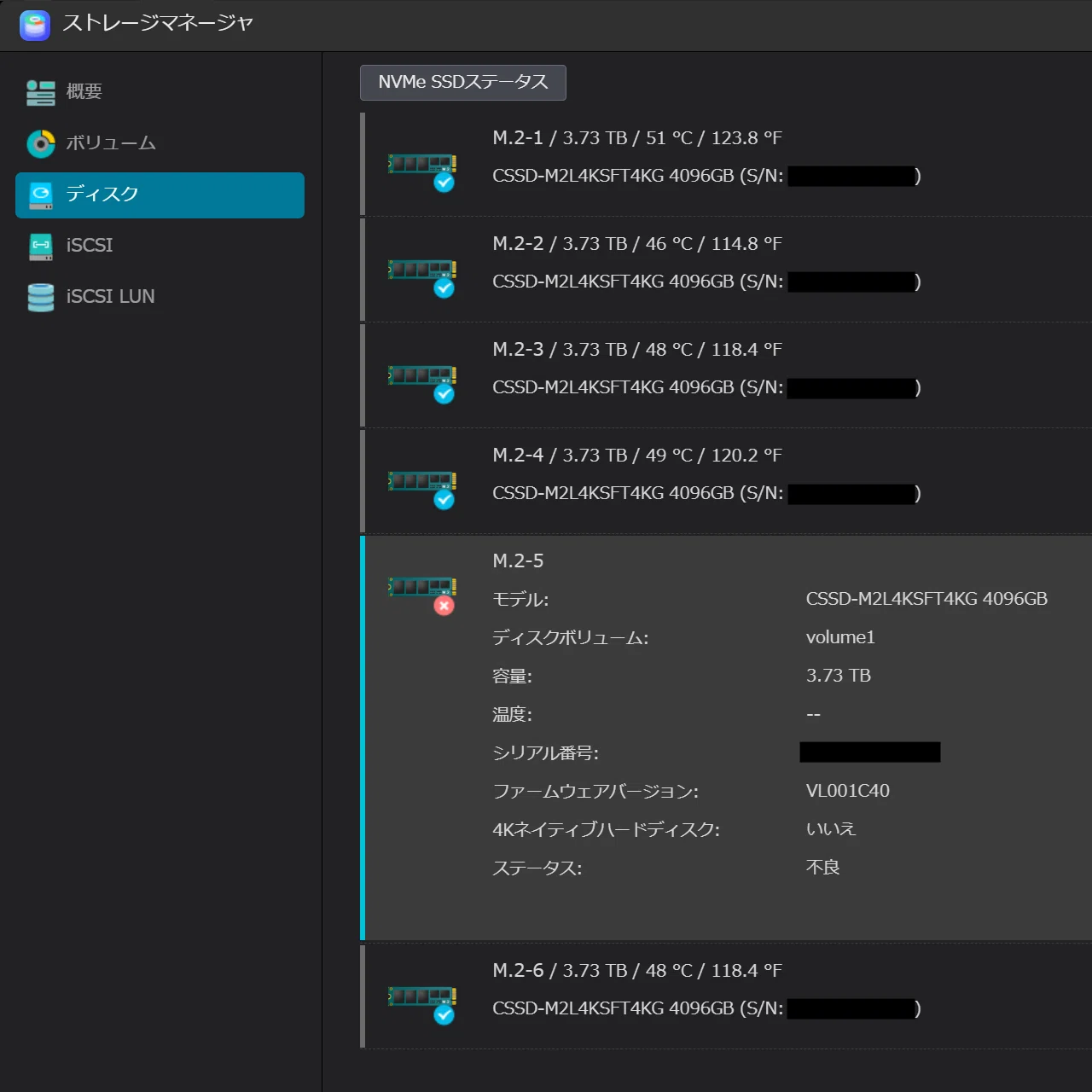
Task: Click the いいえ 4K native value
Action: [831, 829]
